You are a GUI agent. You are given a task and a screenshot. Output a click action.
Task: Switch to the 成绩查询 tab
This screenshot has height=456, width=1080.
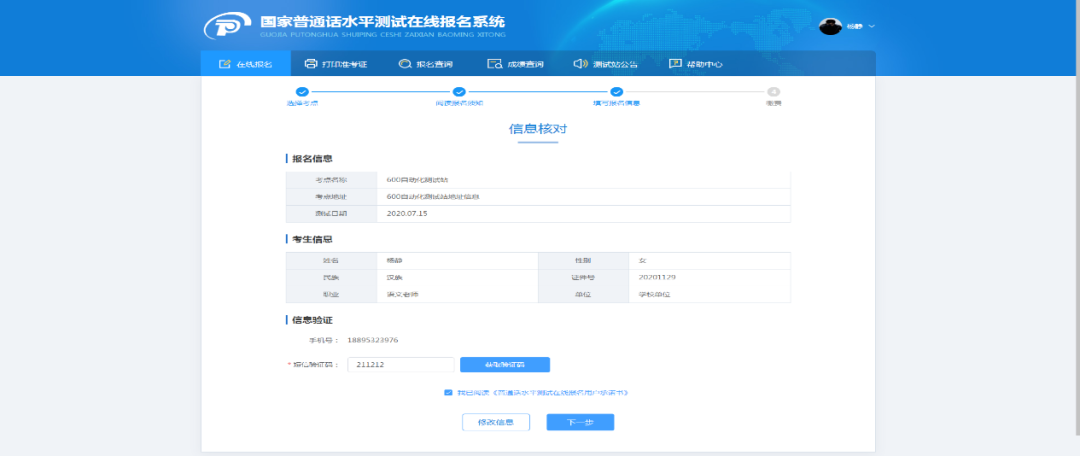(516, 64)
